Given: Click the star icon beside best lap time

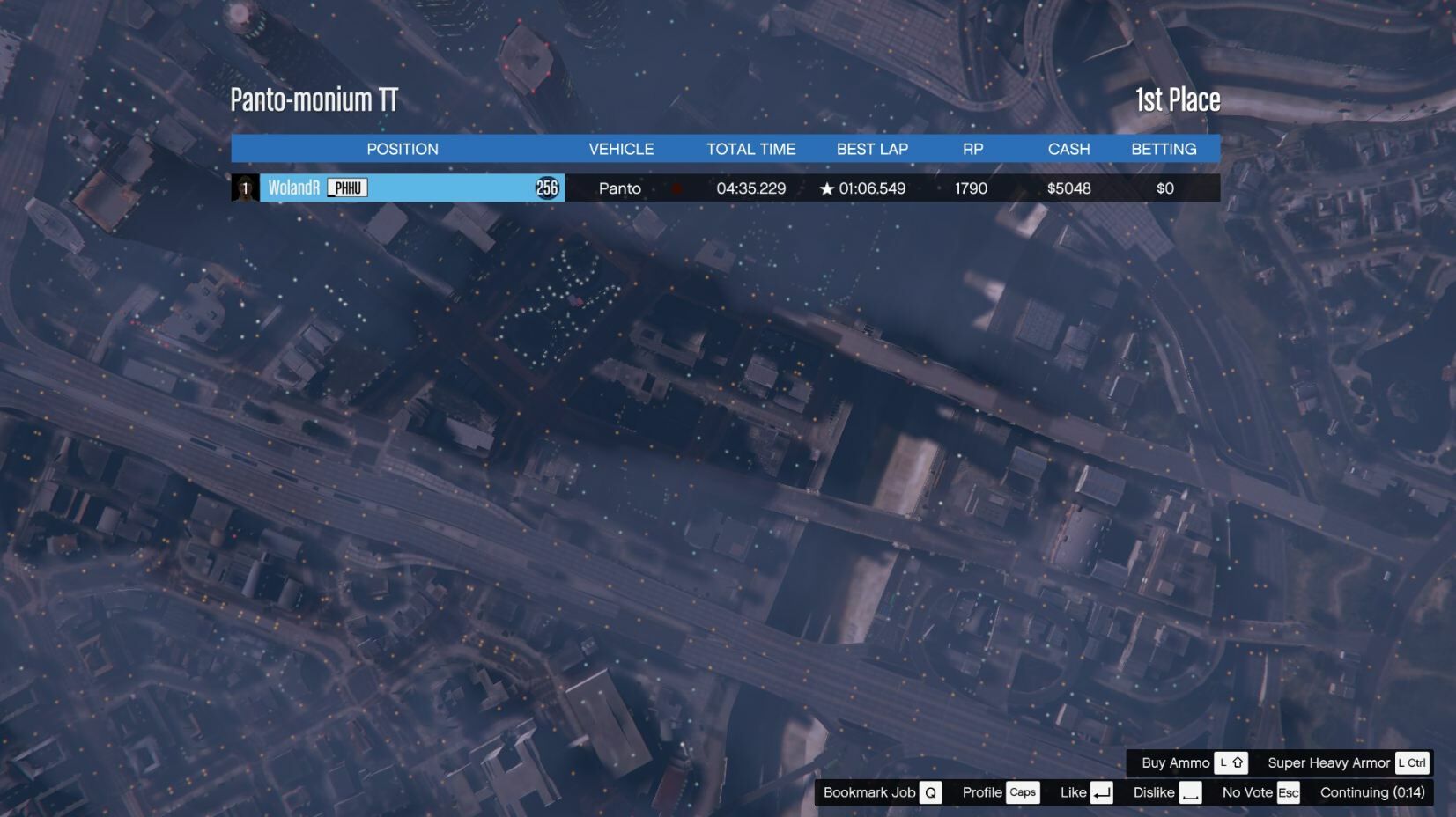Looking at the screenshot, I should [x=826, y=188].
